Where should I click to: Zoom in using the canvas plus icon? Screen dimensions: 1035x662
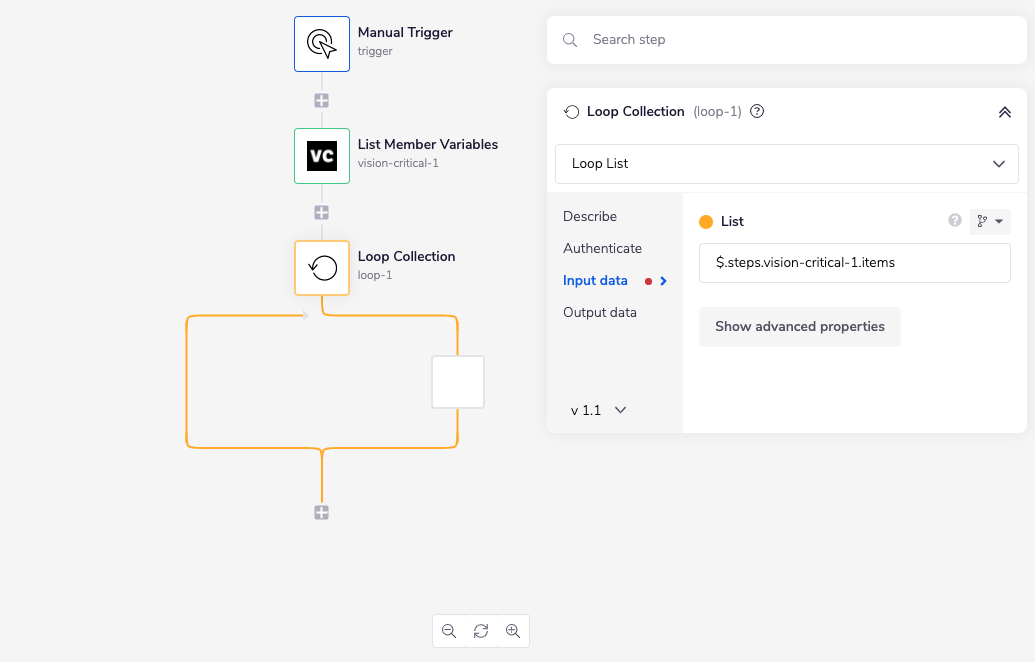coord(513,631)
